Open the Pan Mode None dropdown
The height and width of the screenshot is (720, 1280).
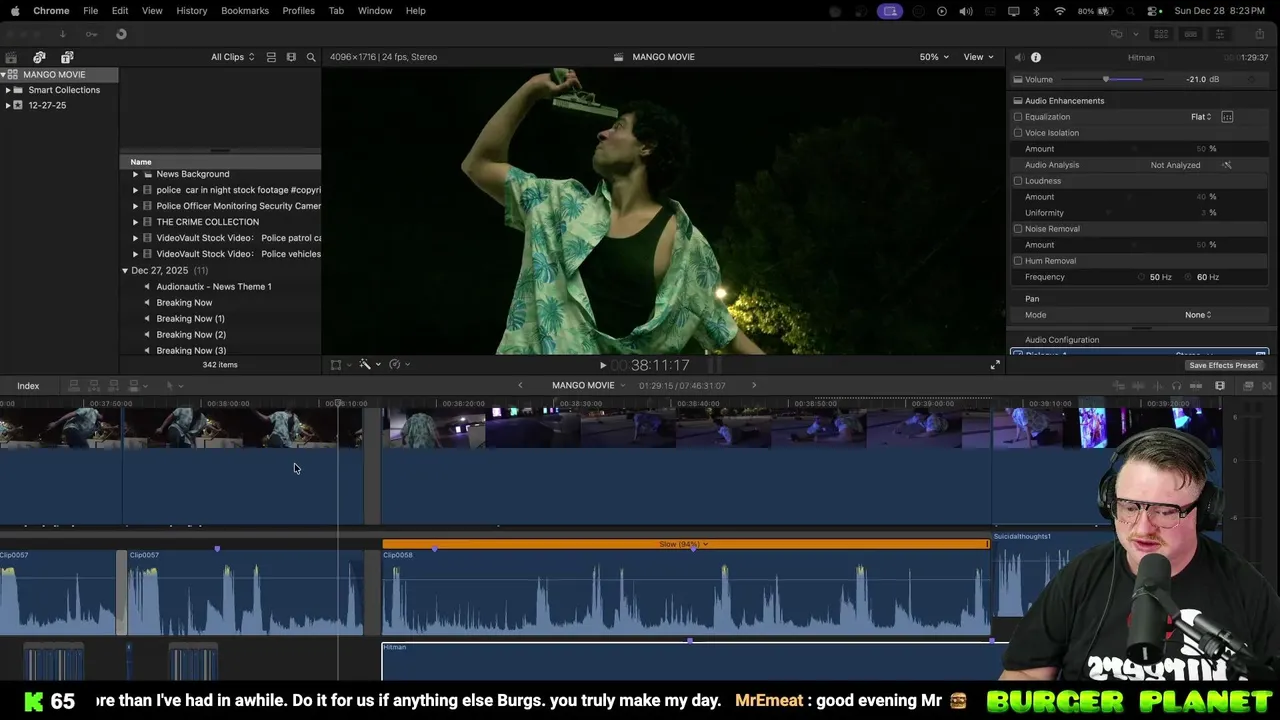[x=1198, y=315]
